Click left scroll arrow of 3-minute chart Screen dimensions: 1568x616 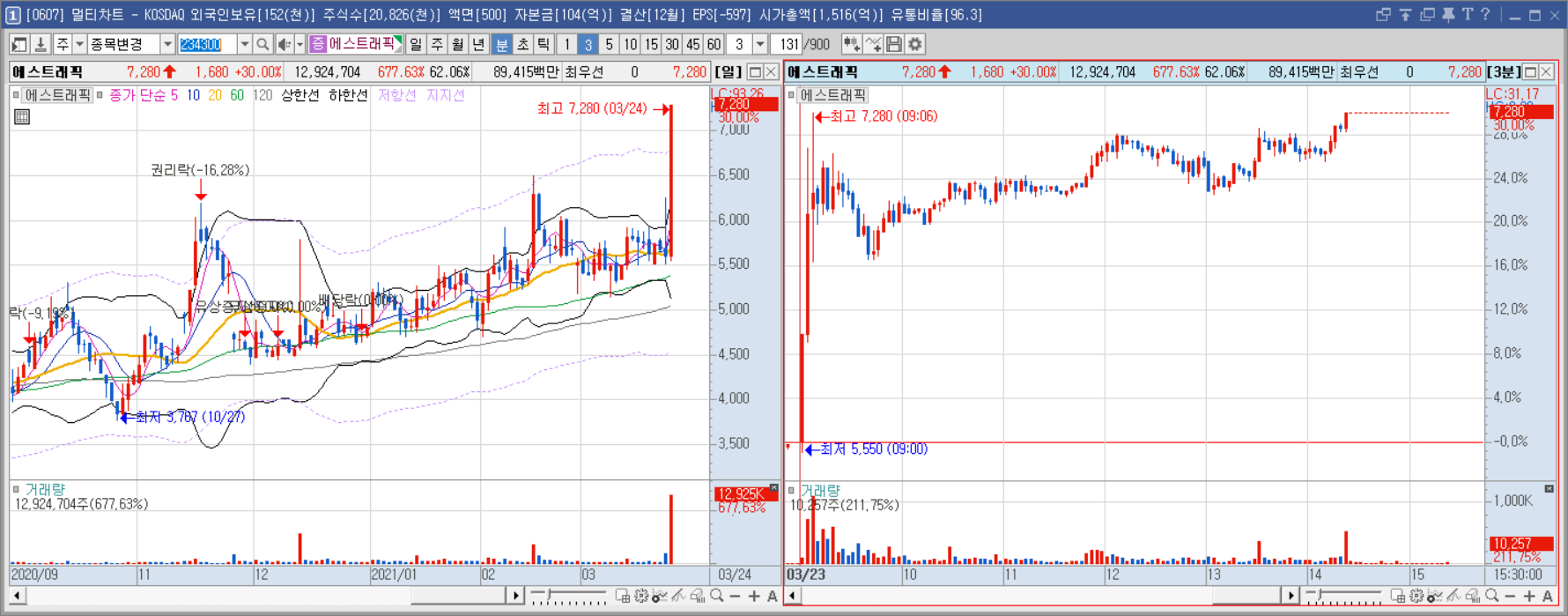point(792,597)
